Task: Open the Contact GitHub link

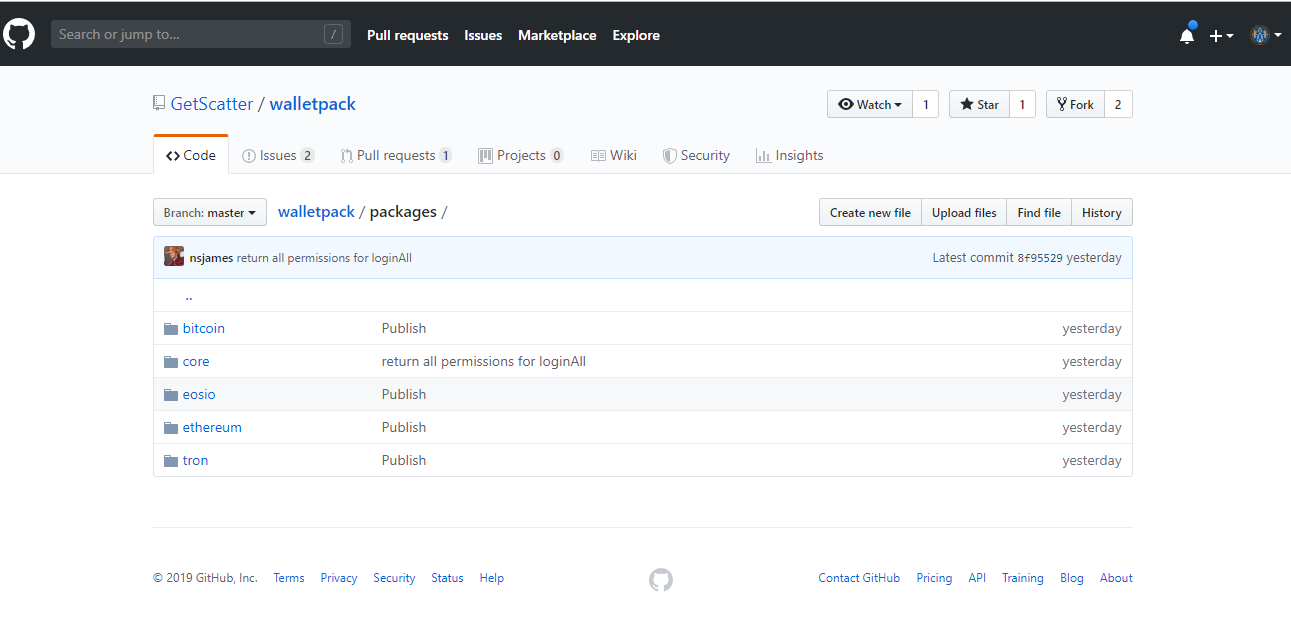Action: [x=859, y=578]
